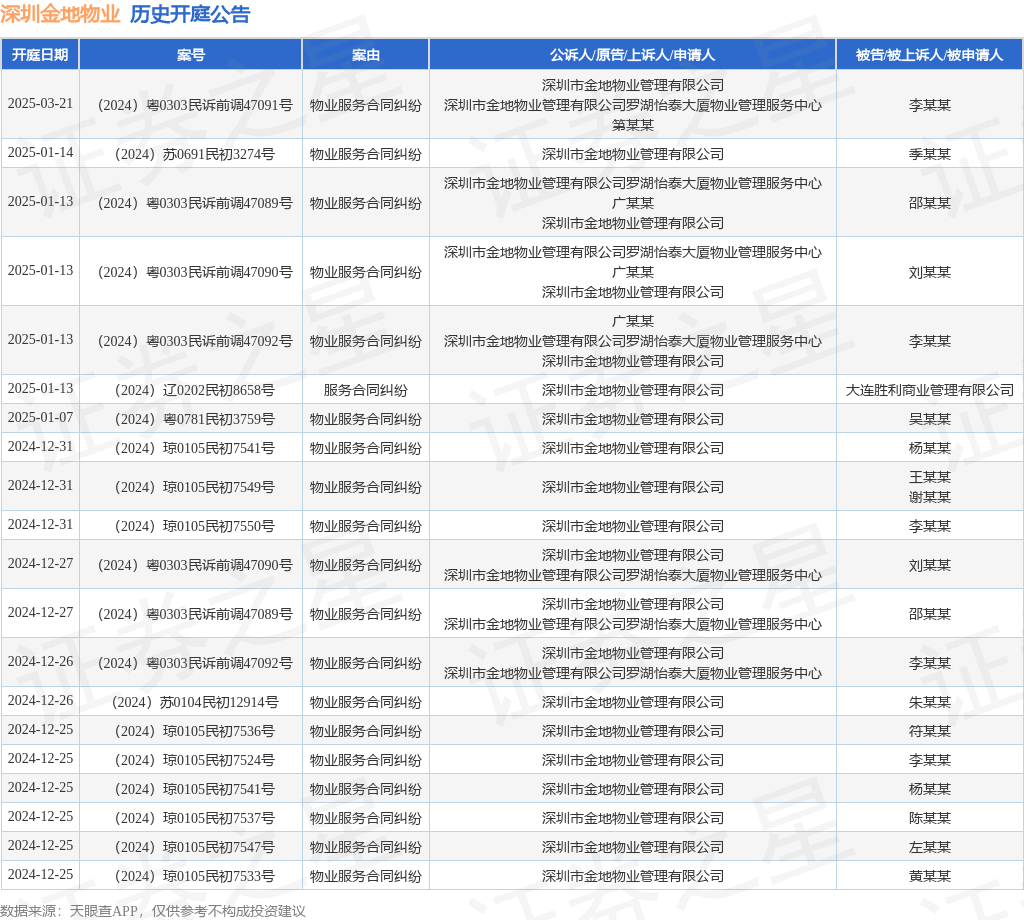Click case number 琼0105民初7536号
This screenshot has width=1024, height=920.
(x=195, y=731)
